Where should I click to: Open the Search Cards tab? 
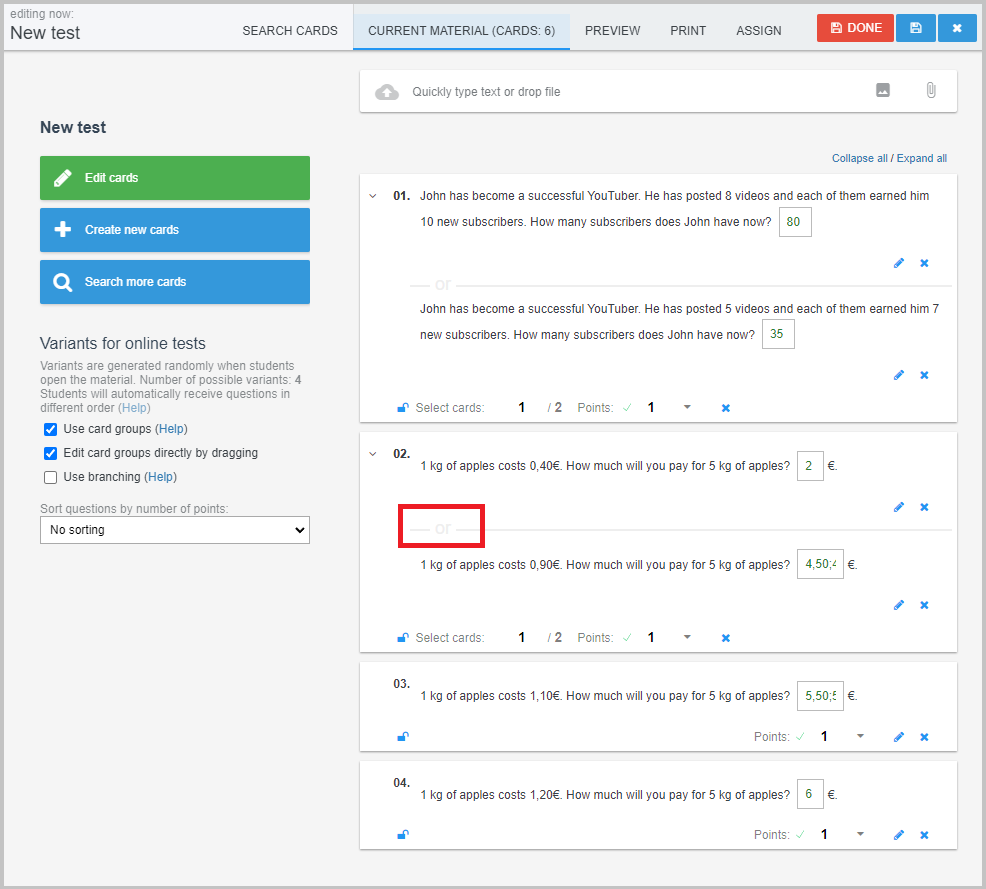[290, 31]
